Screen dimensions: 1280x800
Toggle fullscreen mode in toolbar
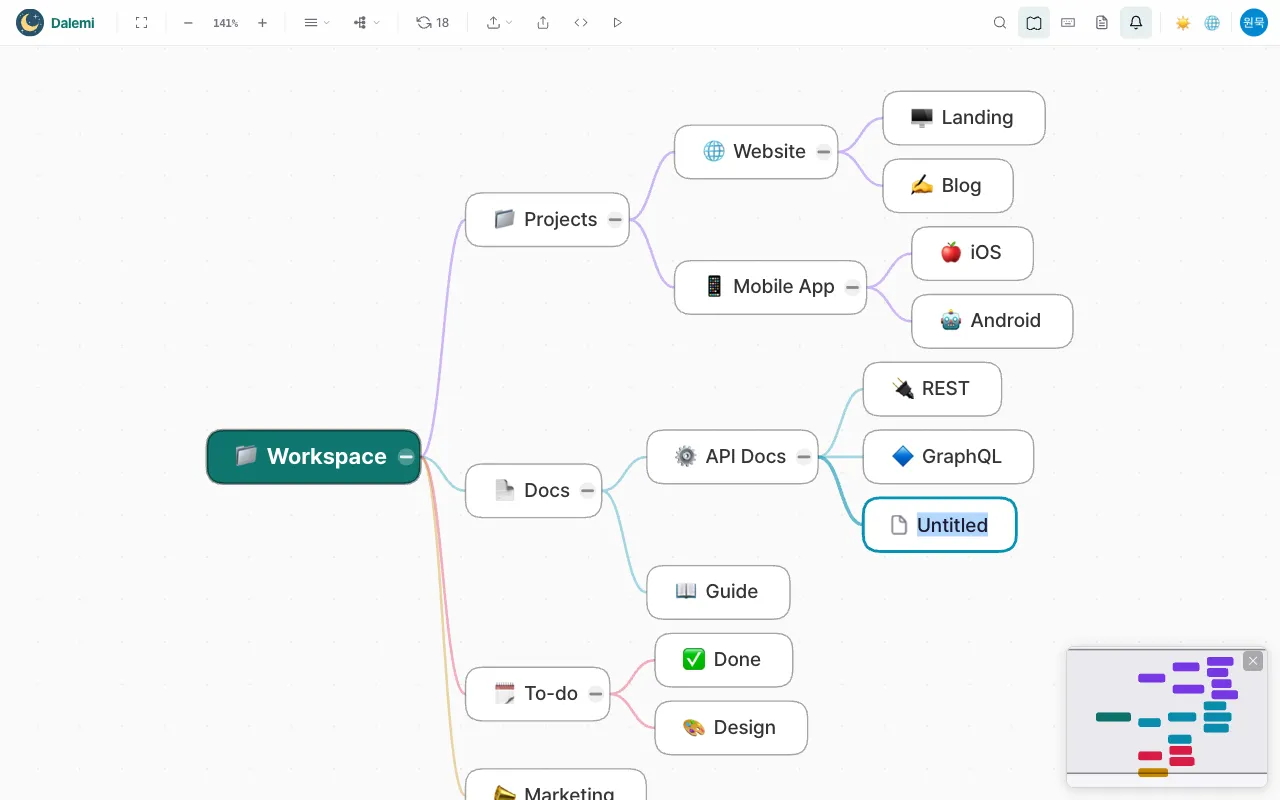[141, 22]
